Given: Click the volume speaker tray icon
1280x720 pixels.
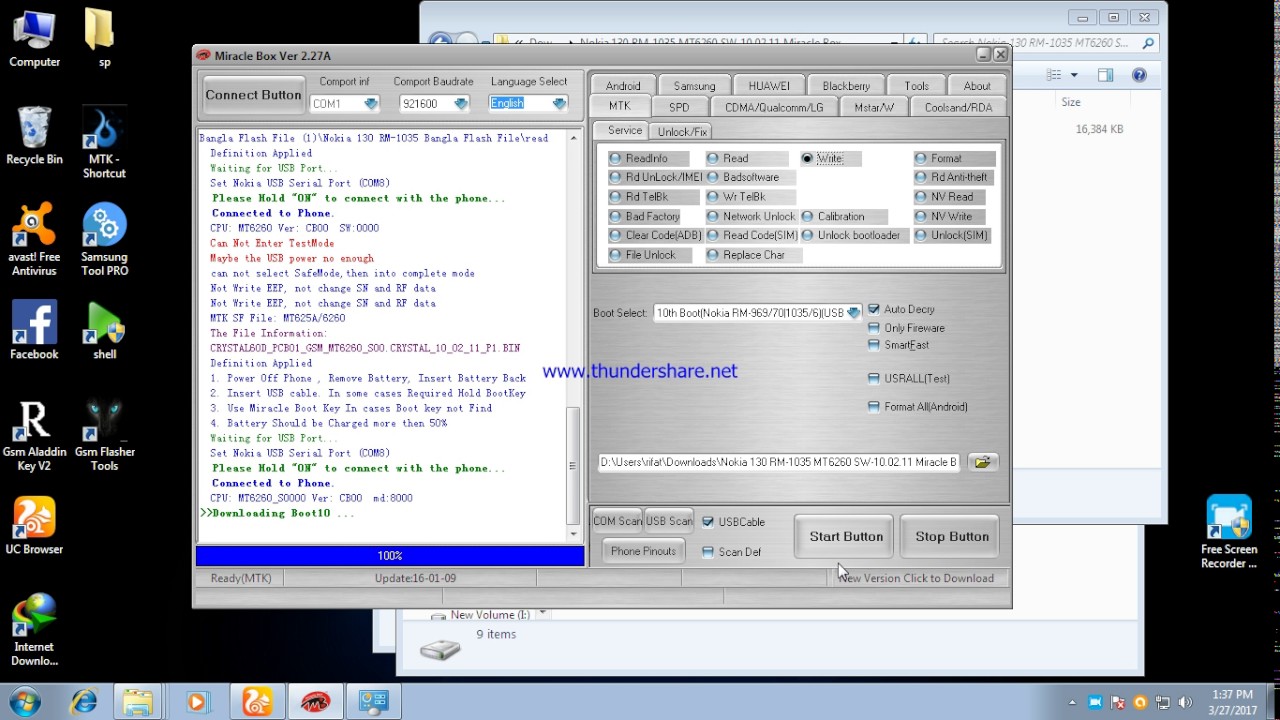Looking at the screenshot, I should click(1186, 702).
